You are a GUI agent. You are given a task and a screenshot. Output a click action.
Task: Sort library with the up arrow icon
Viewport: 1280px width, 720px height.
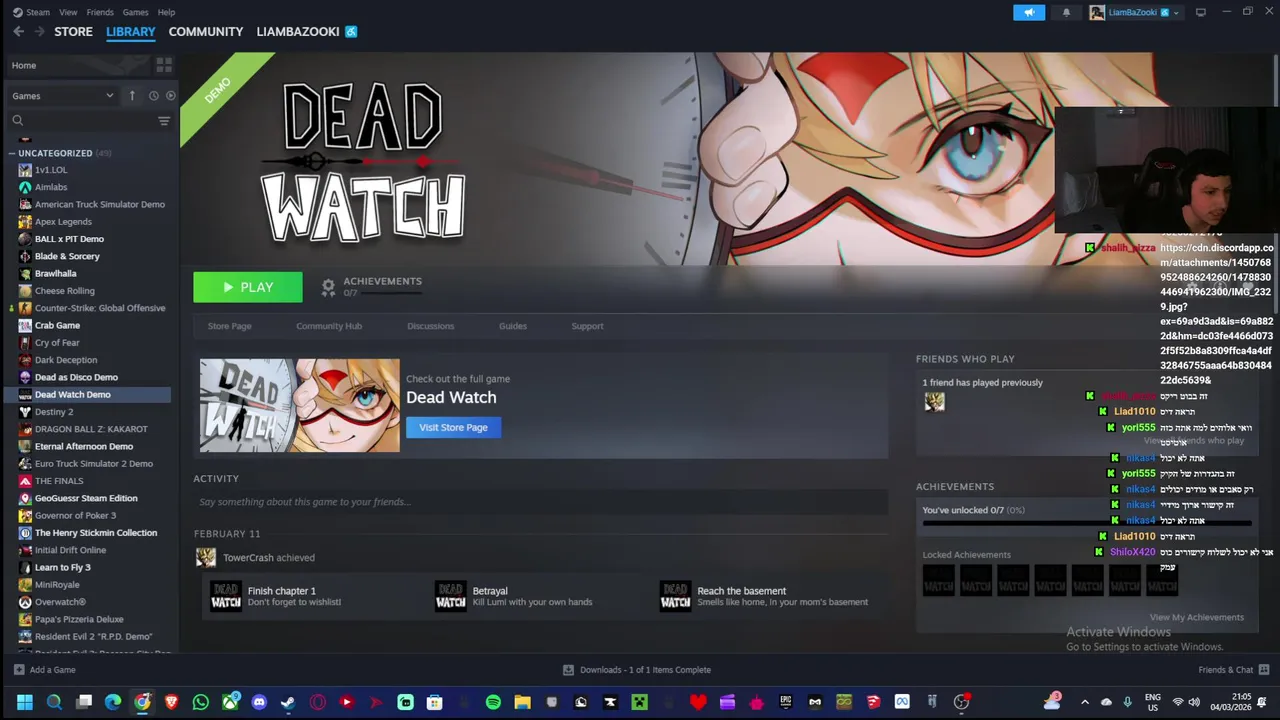click(x=132, y=95)
